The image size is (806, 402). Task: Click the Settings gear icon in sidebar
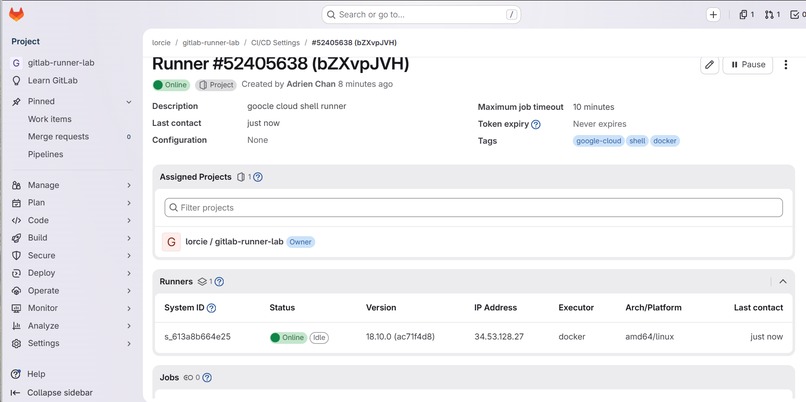click(16, 343)
